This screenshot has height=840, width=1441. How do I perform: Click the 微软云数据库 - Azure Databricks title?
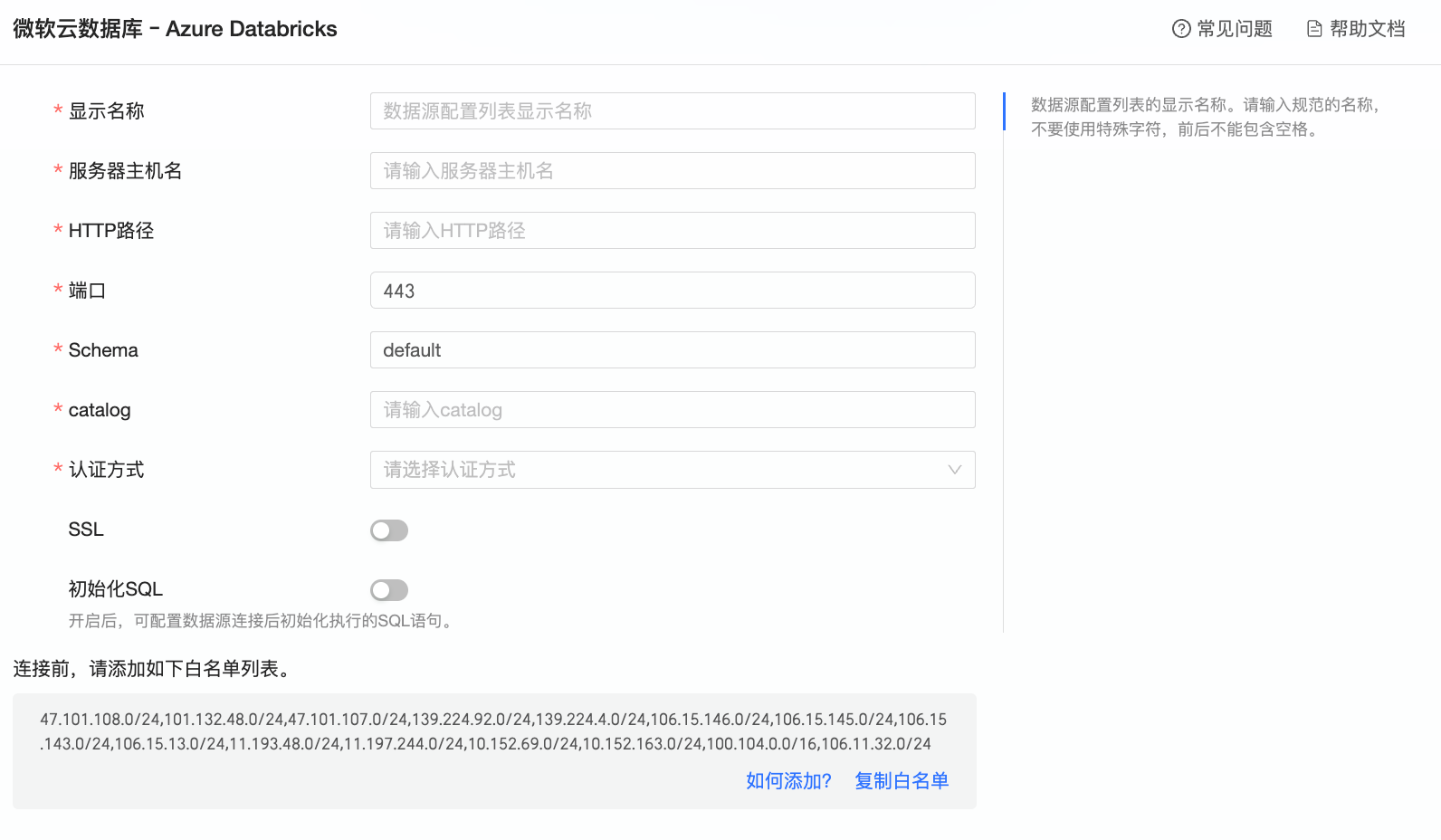(175, 29)
